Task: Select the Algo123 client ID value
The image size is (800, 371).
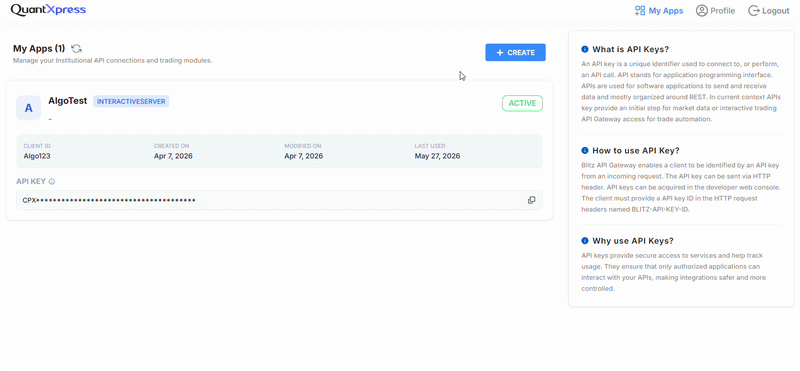Action: coord(37,156)
